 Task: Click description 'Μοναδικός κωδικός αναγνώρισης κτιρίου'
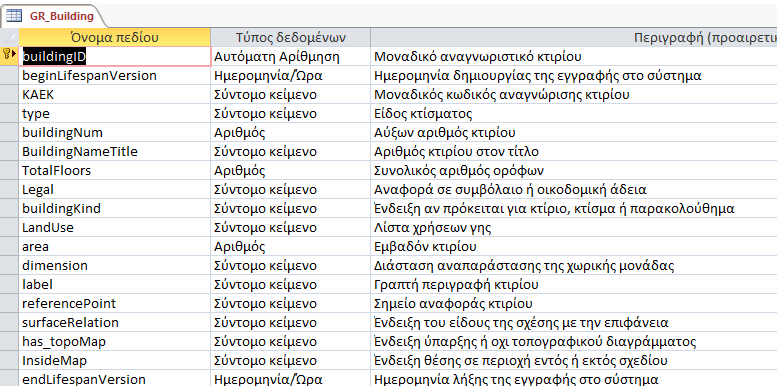[x=501, y=94]
